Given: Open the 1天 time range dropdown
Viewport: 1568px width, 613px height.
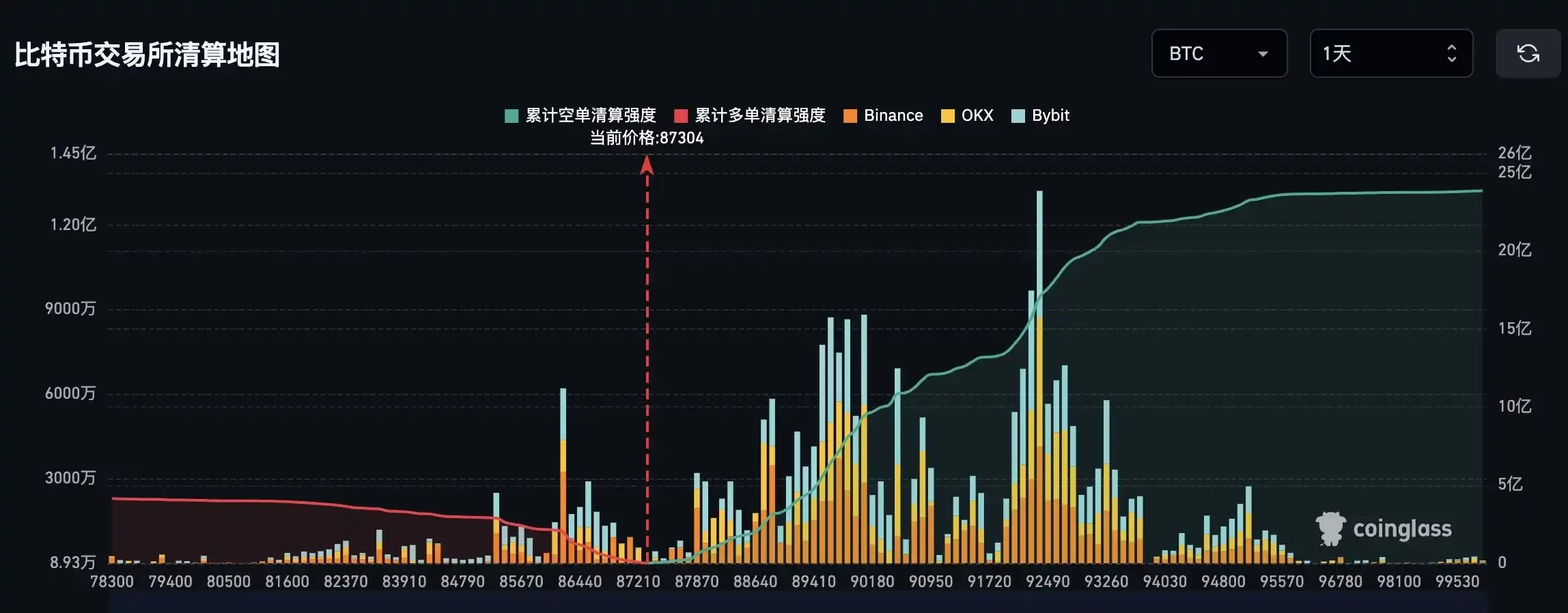Looking at the screenshot, I should (1390, 53).
